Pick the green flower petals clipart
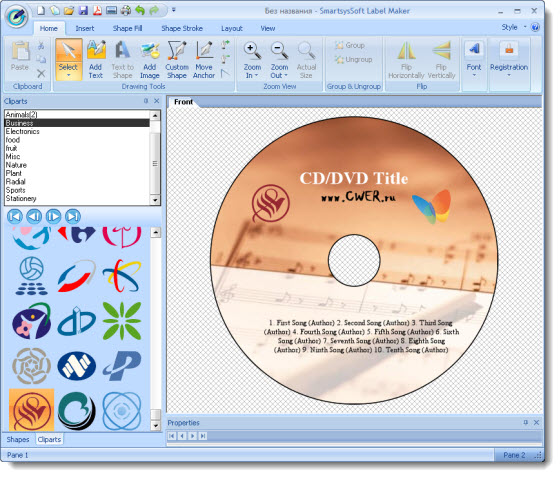 (122, 321)
